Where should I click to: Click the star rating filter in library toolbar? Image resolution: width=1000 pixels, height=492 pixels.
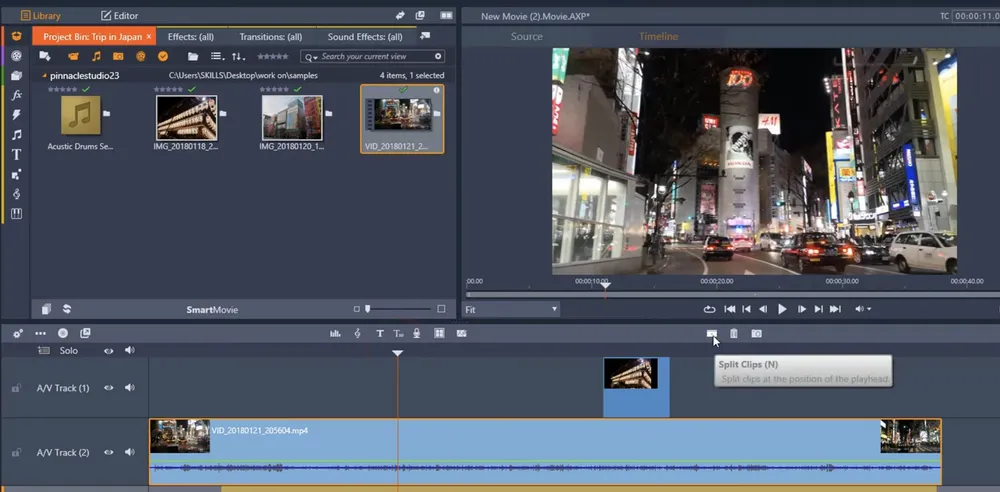pyautogui.click(x=272, y=57)
